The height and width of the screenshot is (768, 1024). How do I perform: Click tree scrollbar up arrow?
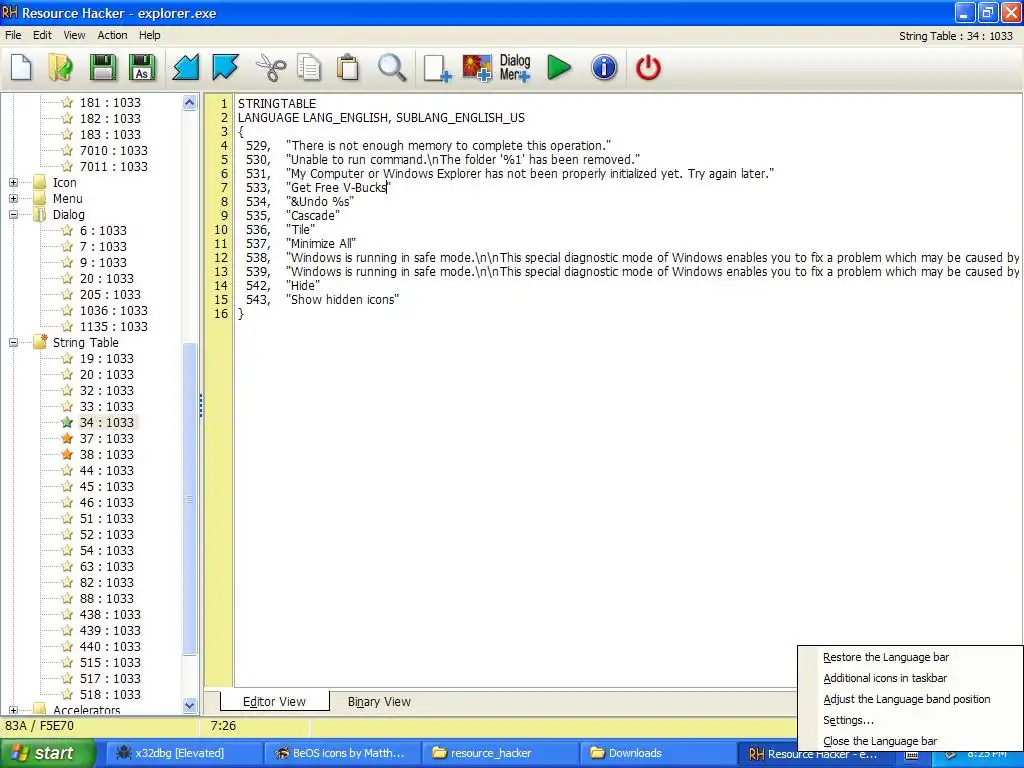[x=189, y=102]
